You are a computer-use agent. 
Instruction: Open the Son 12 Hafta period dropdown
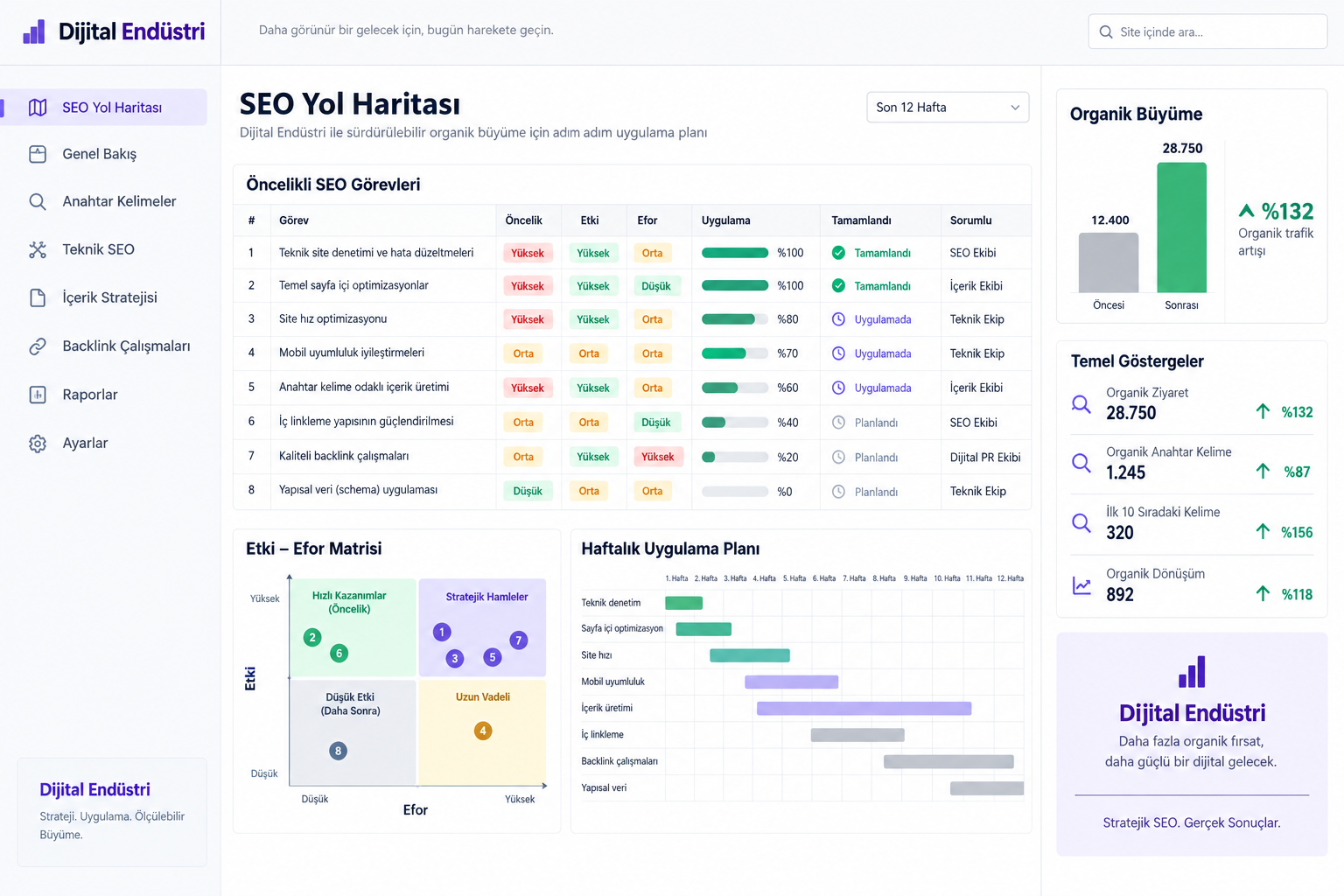948,108
